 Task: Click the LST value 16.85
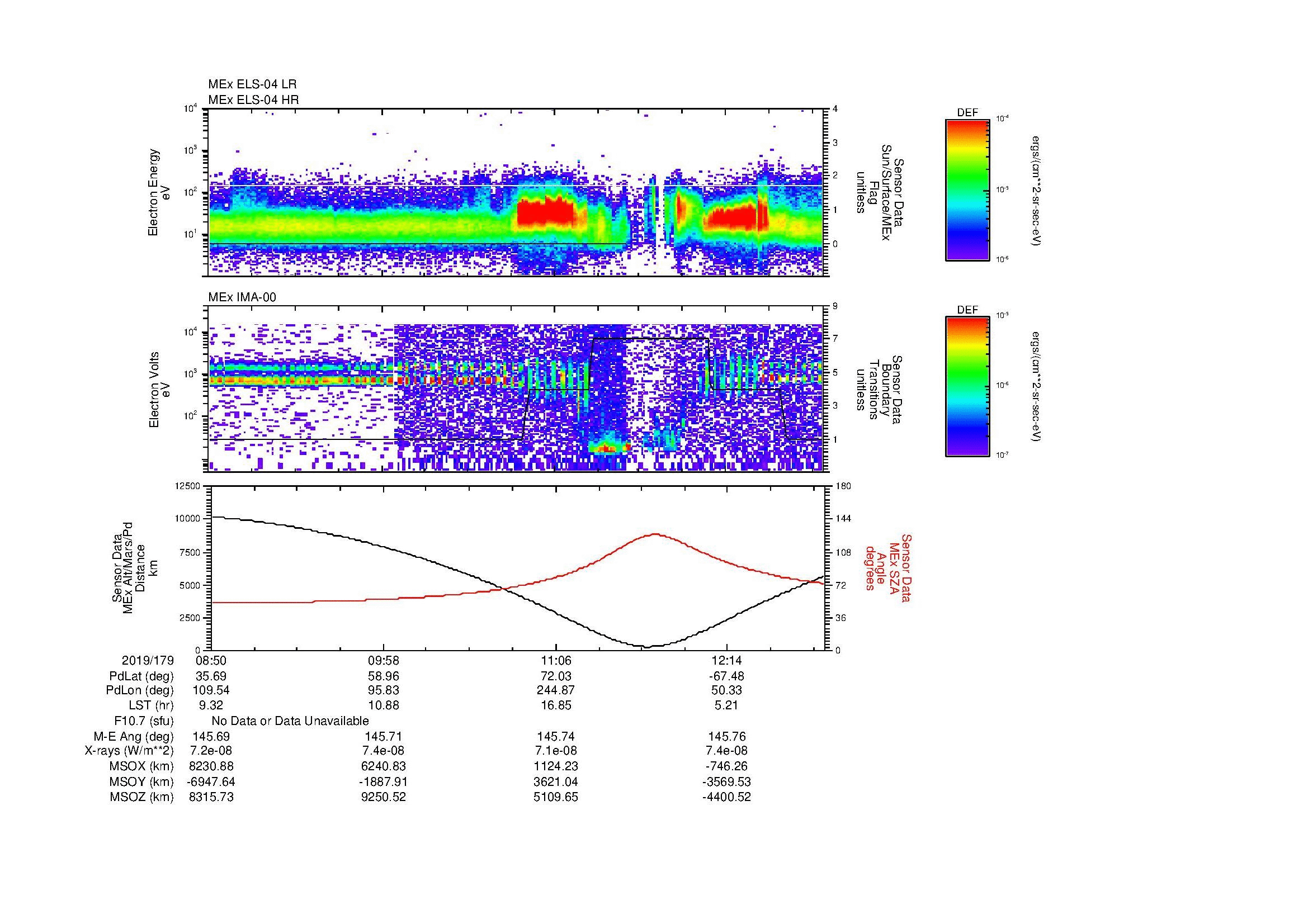click(556, 706)
